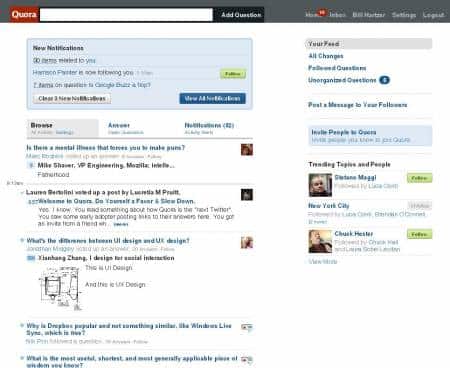Open Followed Questions in the sidebar
The image size is (450, 368).
337,68
